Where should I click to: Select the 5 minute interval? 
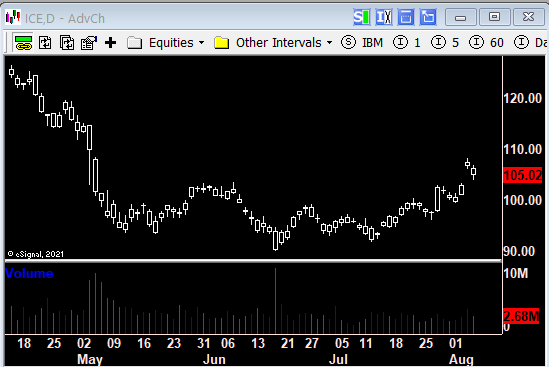[x=445, y=43]
